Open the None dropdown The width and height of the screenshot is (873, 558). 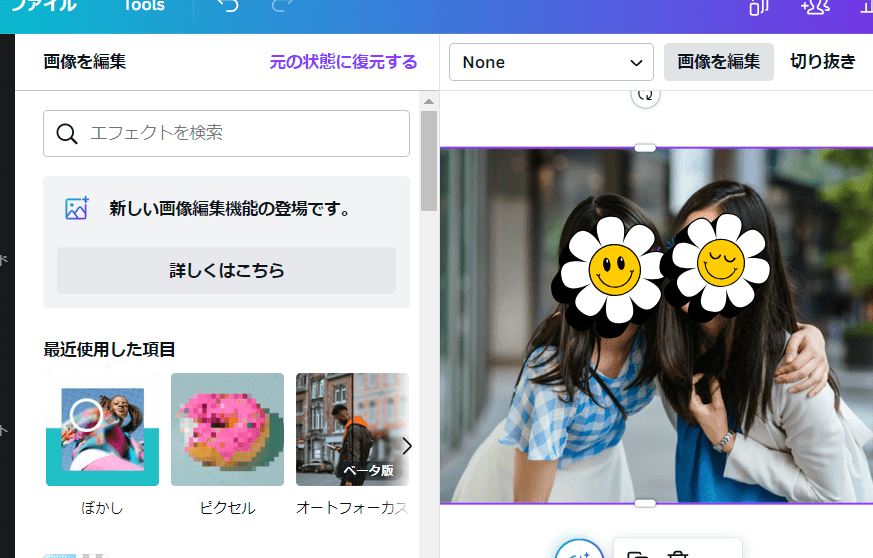tap(551, 62)
